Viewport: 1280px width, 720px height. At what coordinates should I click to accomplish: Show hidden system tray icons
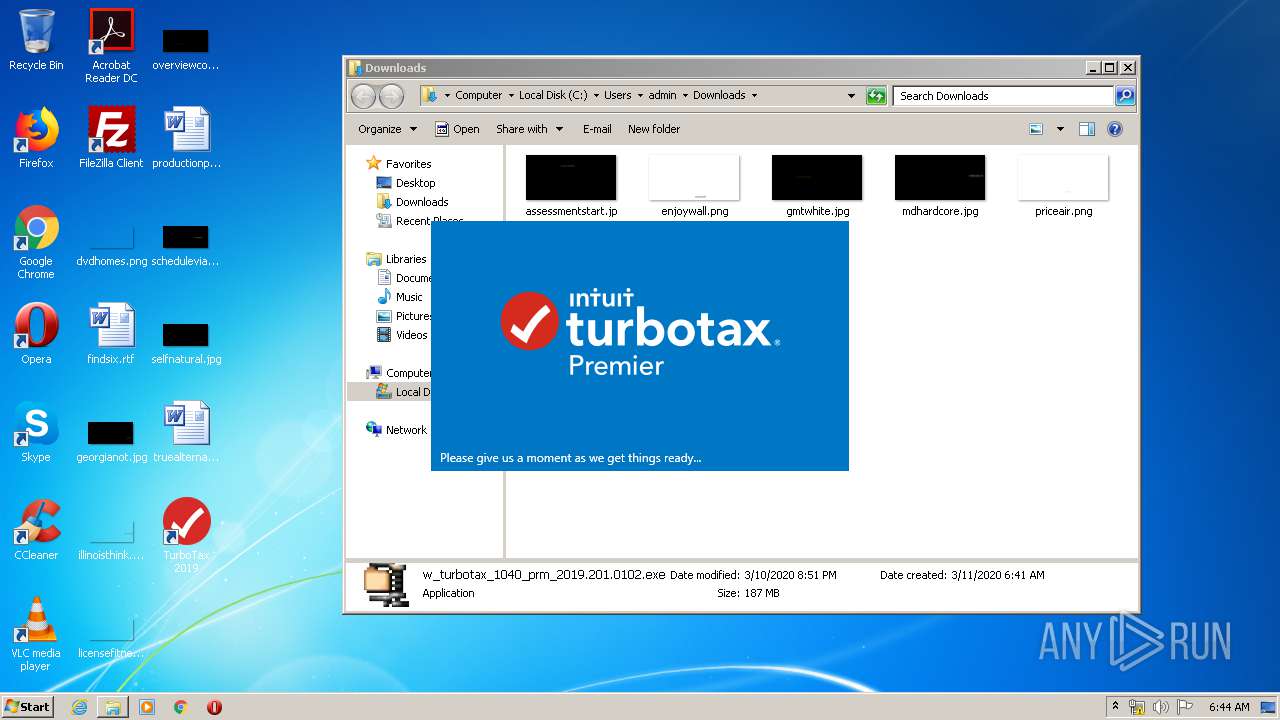[x=1115, y=707]
